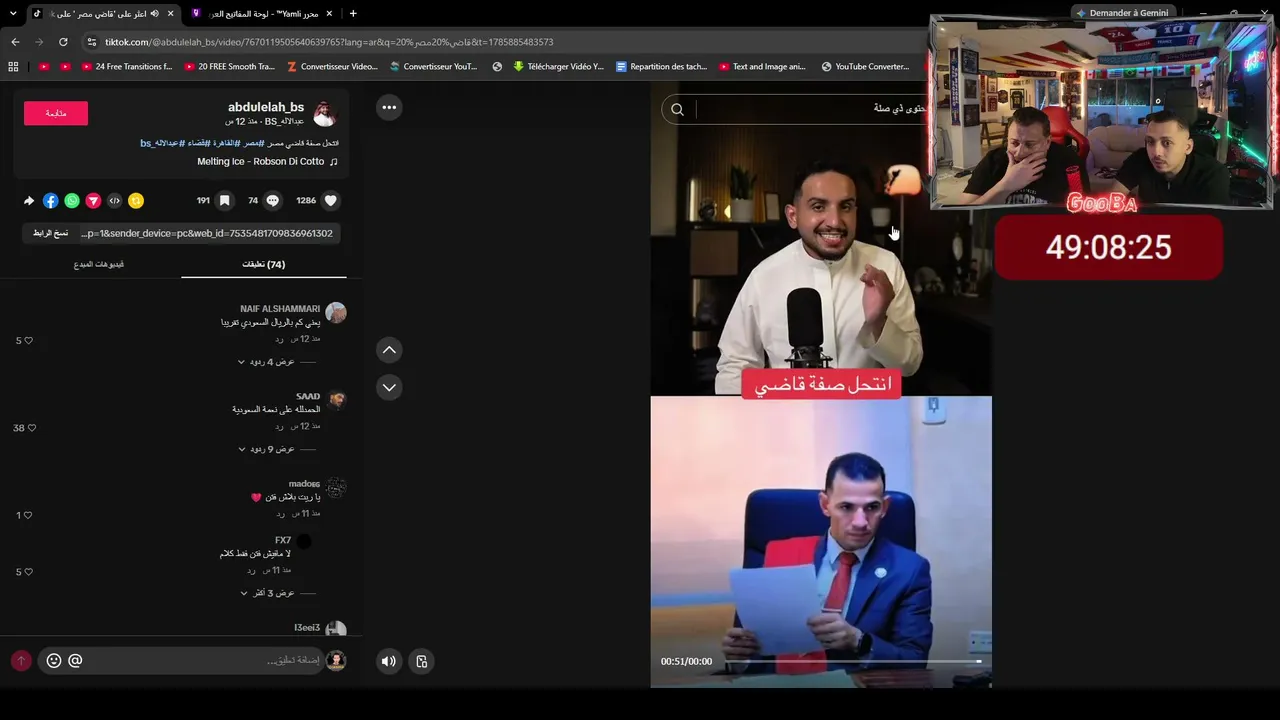1280x720 pixels.
Task: Reply to FX7's comment
Action: pos(251,570)
